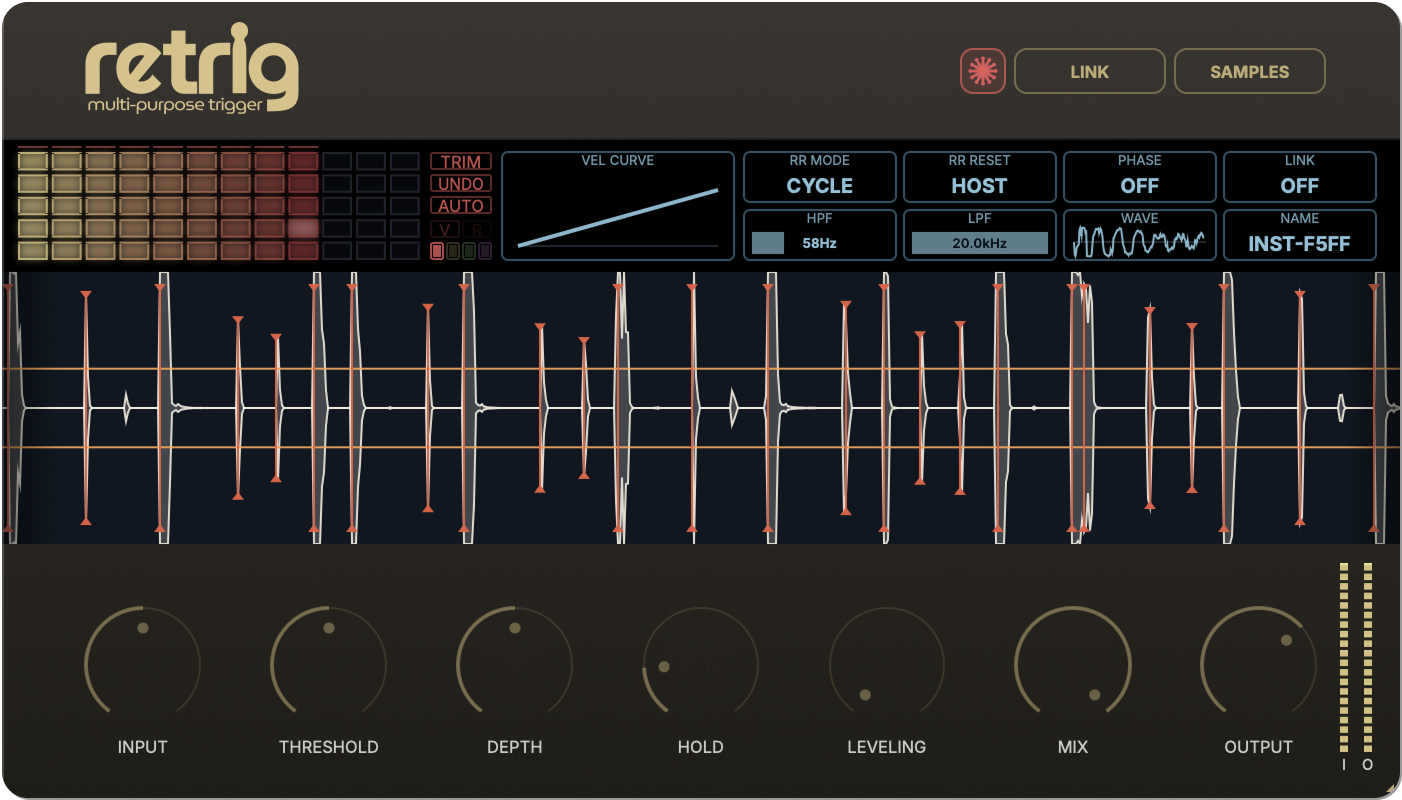The width and height of the screenshot is (1402, 800).
Task: Click the output level meter labeled O
Action: point(1368,657)
